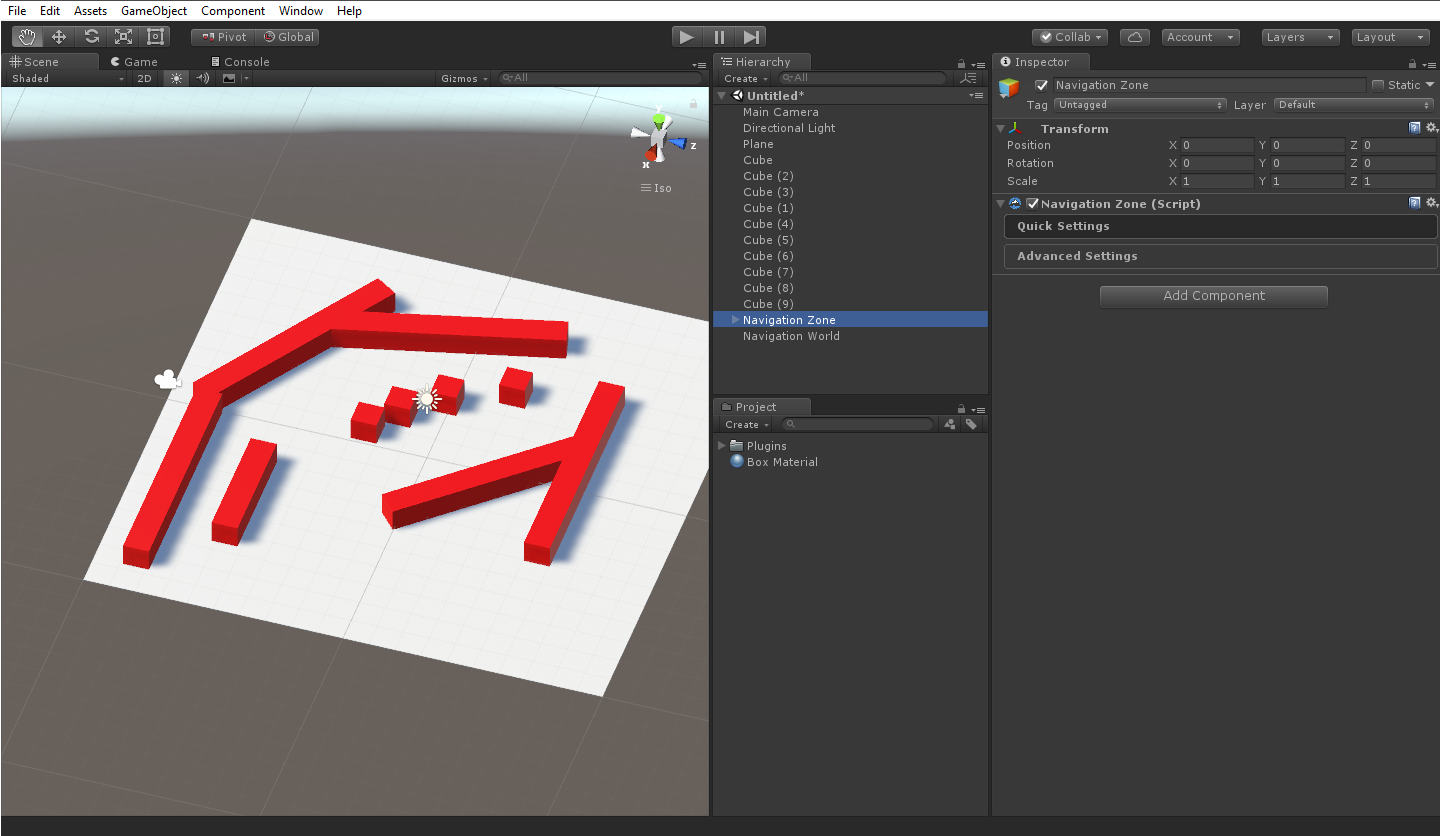Expand Advanced Settings section
Screen dimensions: 1440x836
pyautogui.click(x=1220, y=256)
